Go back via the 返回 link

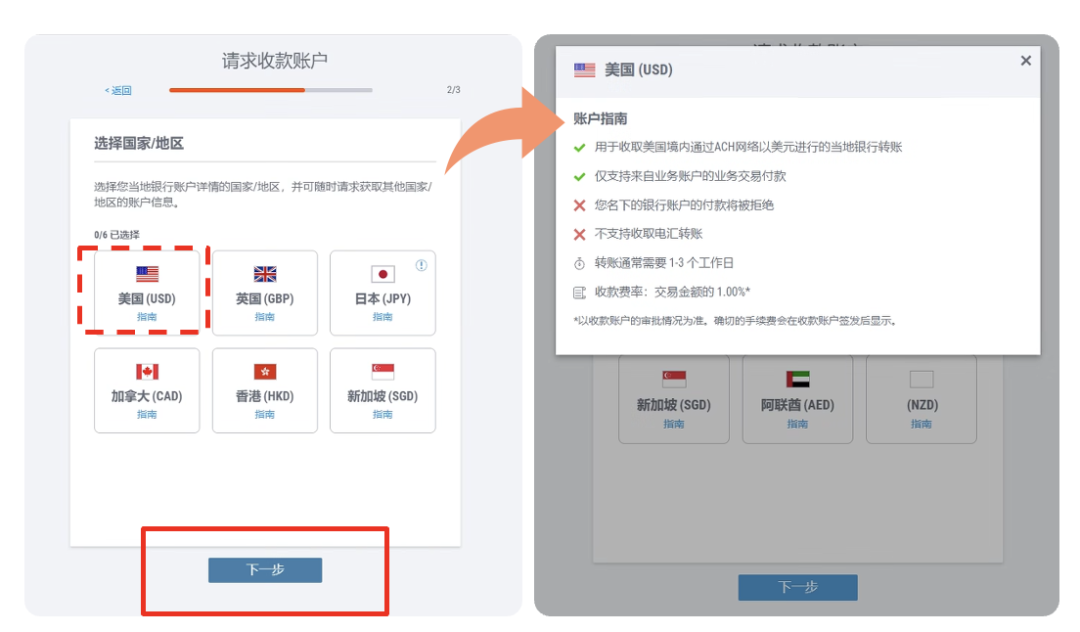118,90
